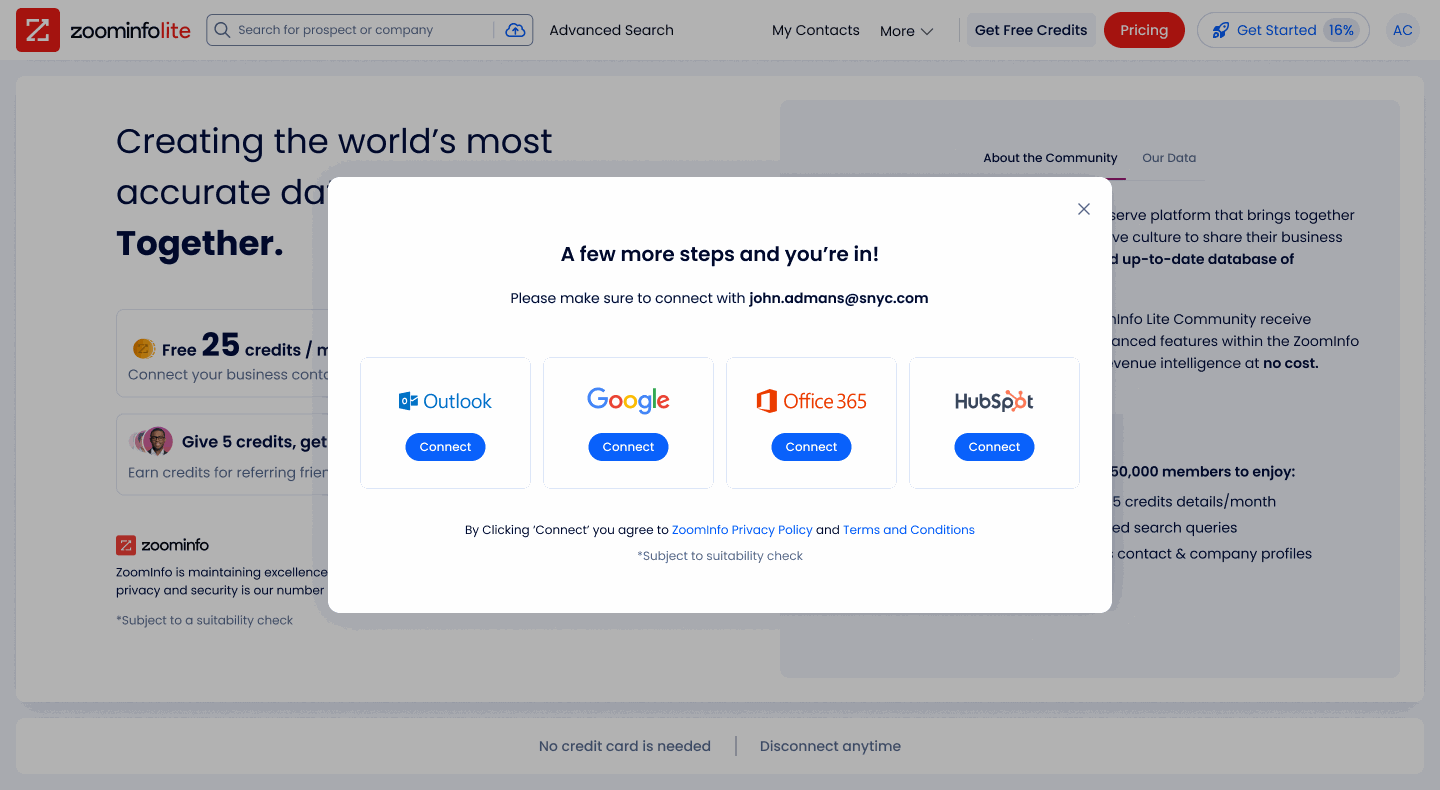Click the referral avatar photo icon
The height and width of the screenshot is (790, 1440).
point(156,441)
